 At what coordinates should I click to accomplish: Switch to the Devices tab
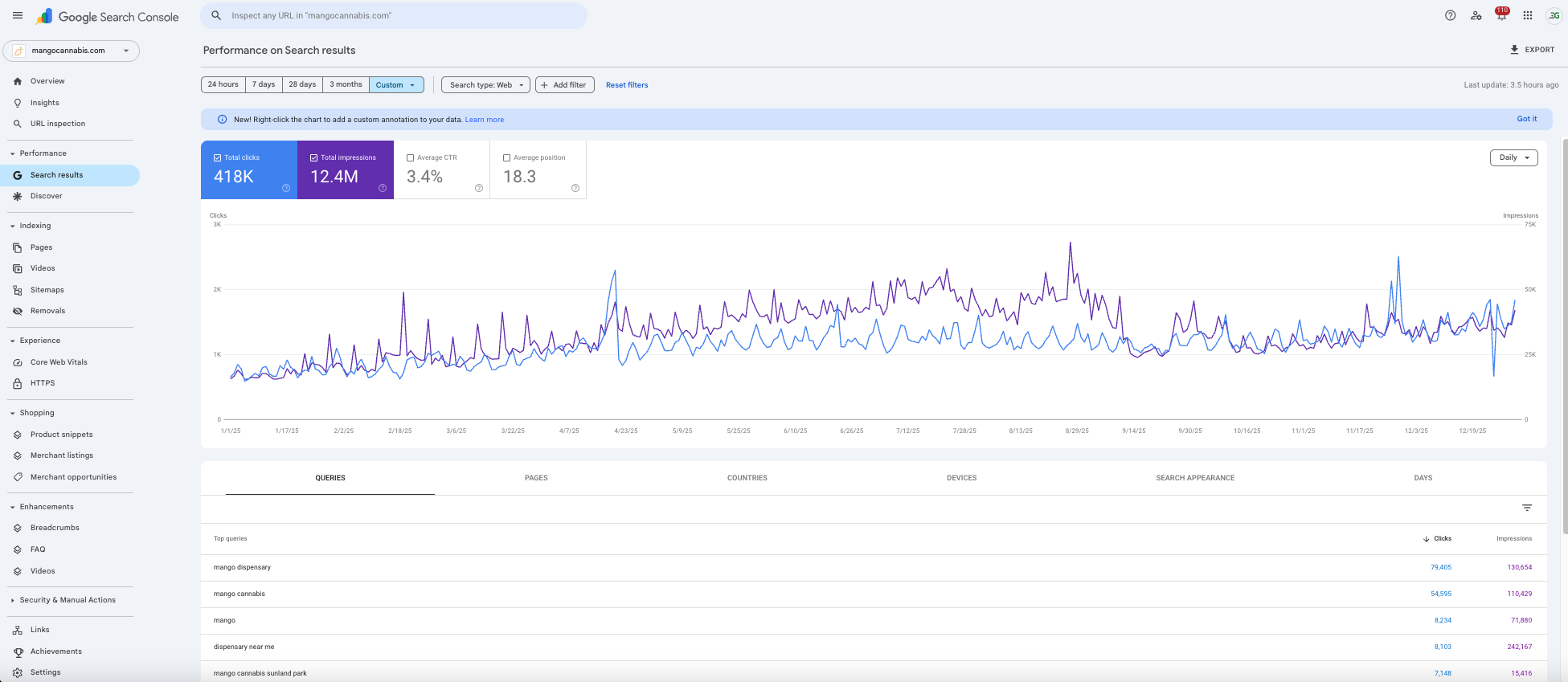[x=962, y=478]
